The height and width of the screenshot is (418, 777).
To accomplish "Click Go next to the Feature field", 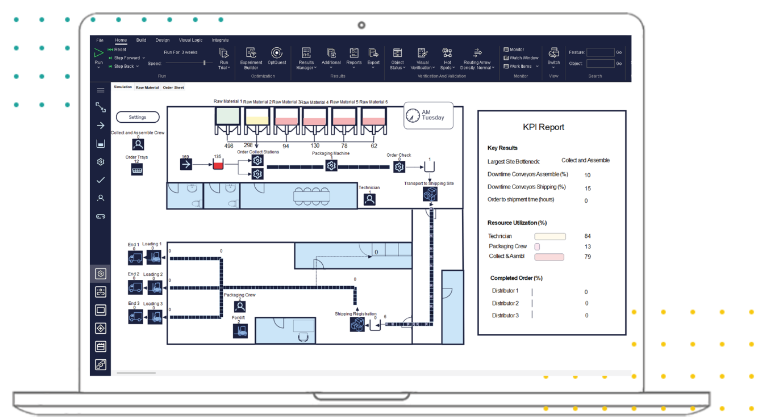I will pyautogui.click(x=619, y=52).
